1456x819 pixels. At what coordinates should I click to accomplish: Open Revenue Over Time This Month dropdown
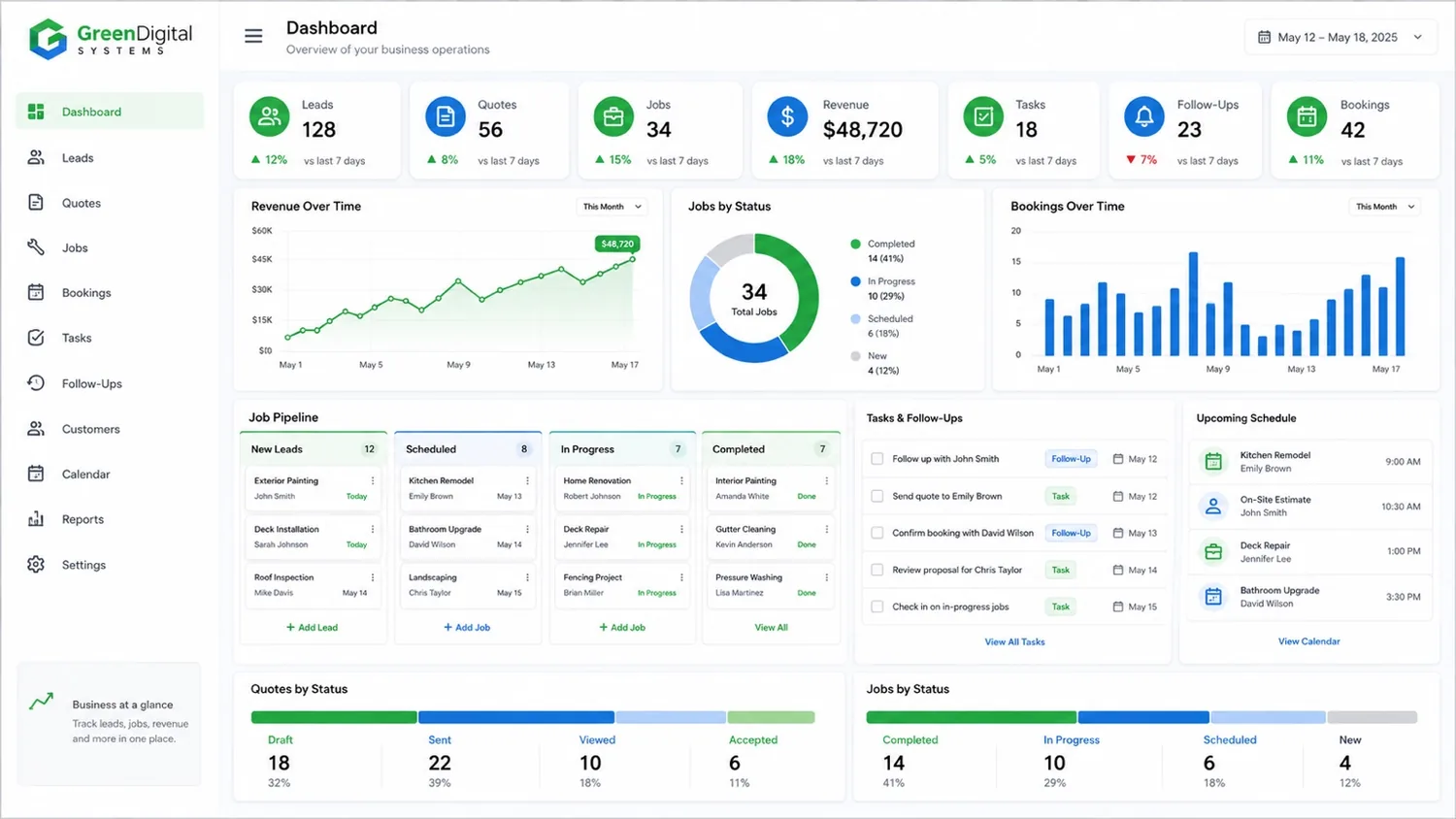click(612, 207)
